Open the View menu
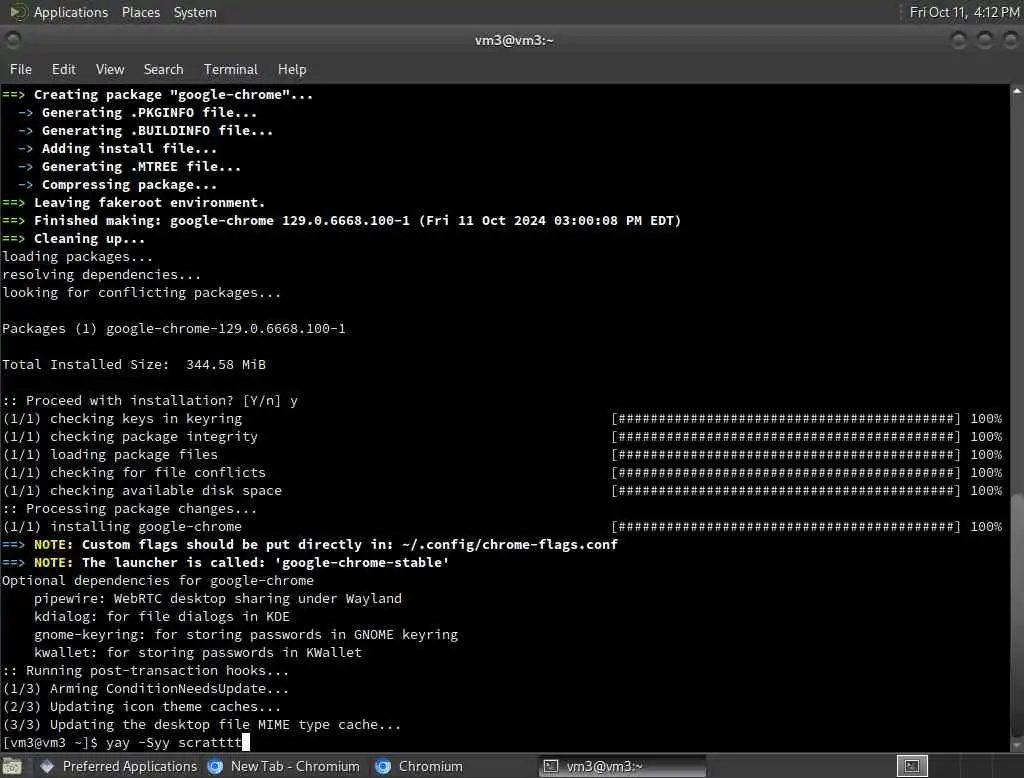The width and height of the screenshot is (1024, 778). point(110,69)
